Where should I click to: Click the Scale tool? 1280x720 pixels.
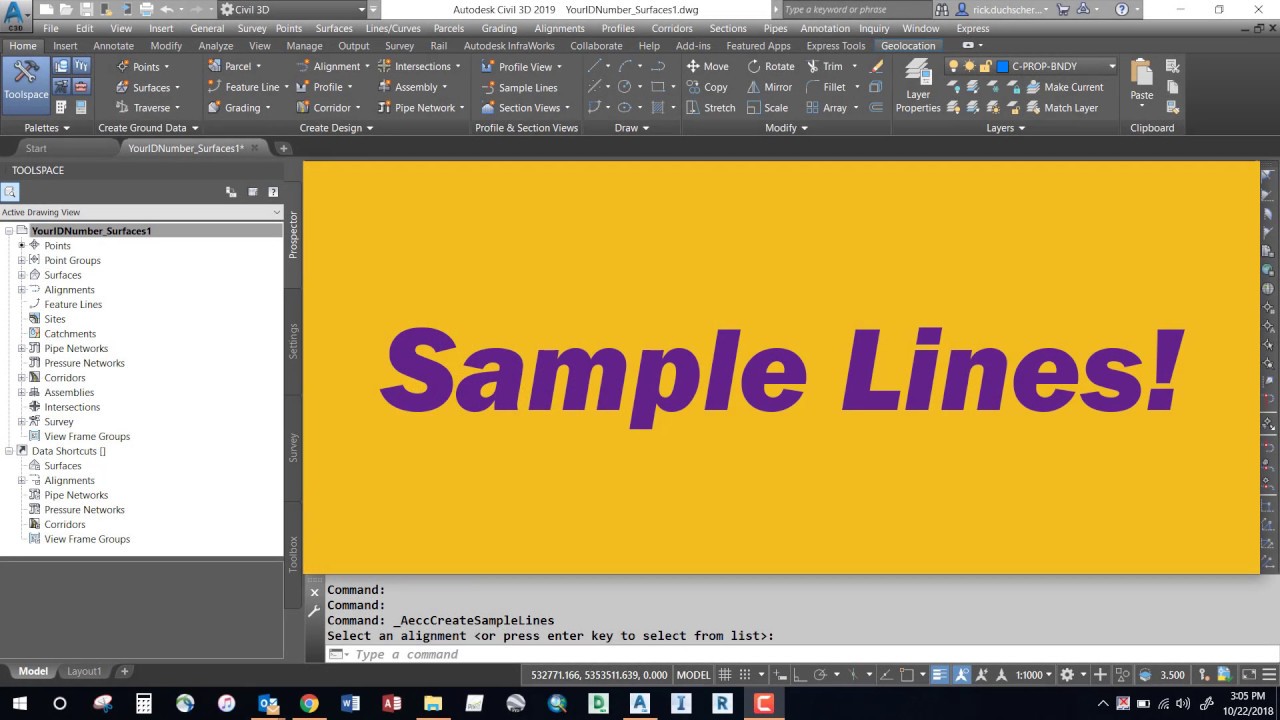(x=767, y=108)
